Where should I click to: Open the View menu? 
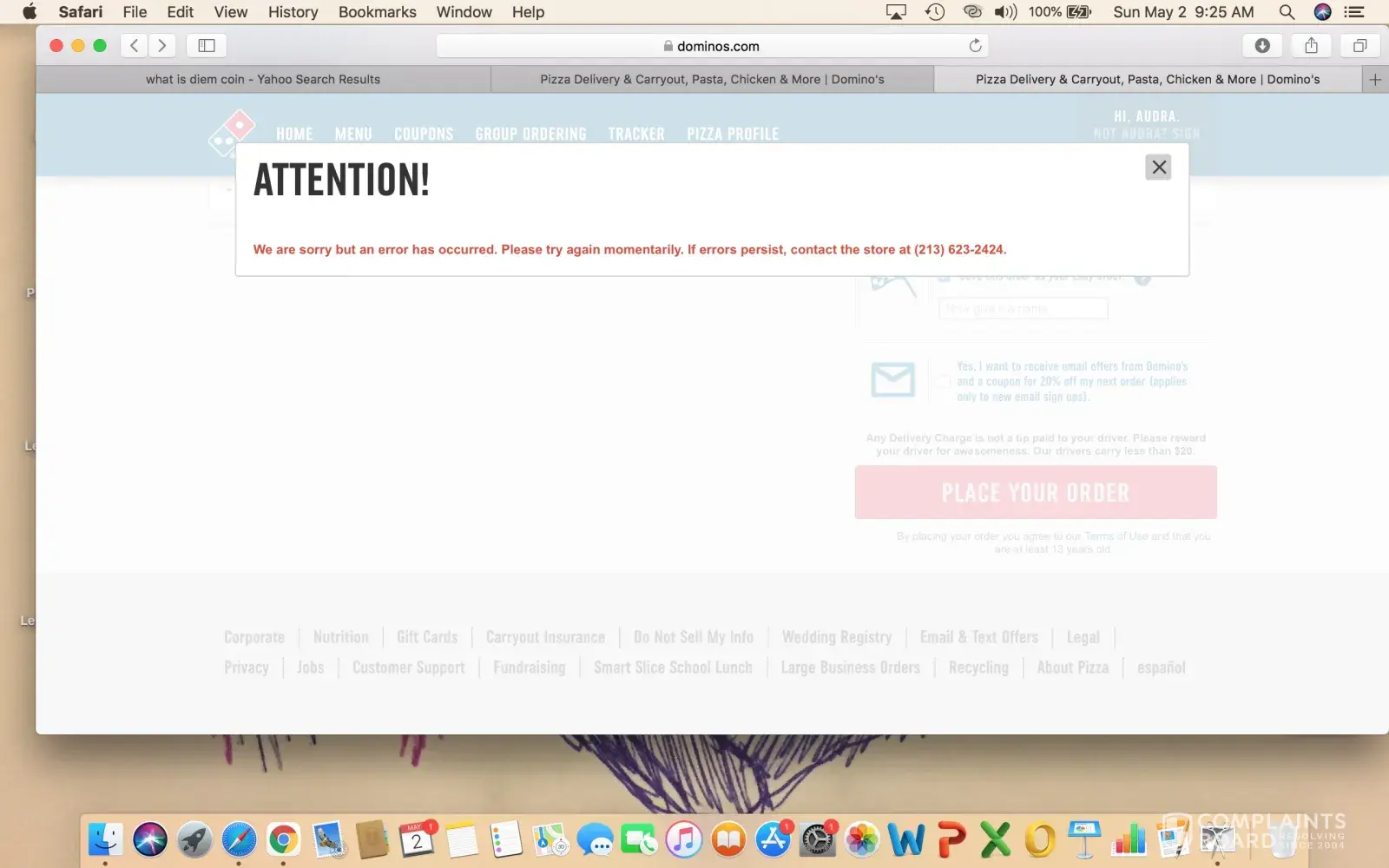(231, 12)
